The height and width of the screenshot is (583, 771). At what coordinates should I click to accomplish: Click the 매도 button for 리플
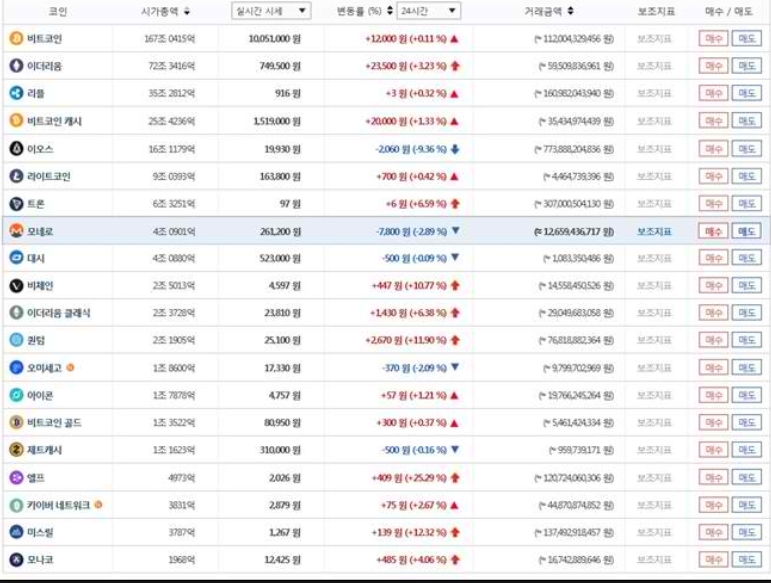(x=746, y=93)
